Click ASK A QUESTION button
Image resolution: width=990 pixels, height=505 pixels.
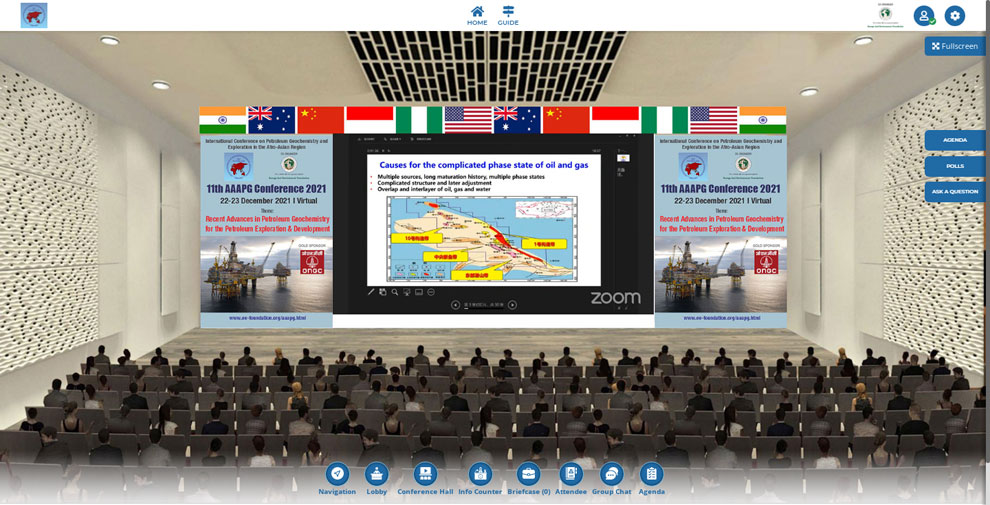pyautogui.click(x=955, y=192)
